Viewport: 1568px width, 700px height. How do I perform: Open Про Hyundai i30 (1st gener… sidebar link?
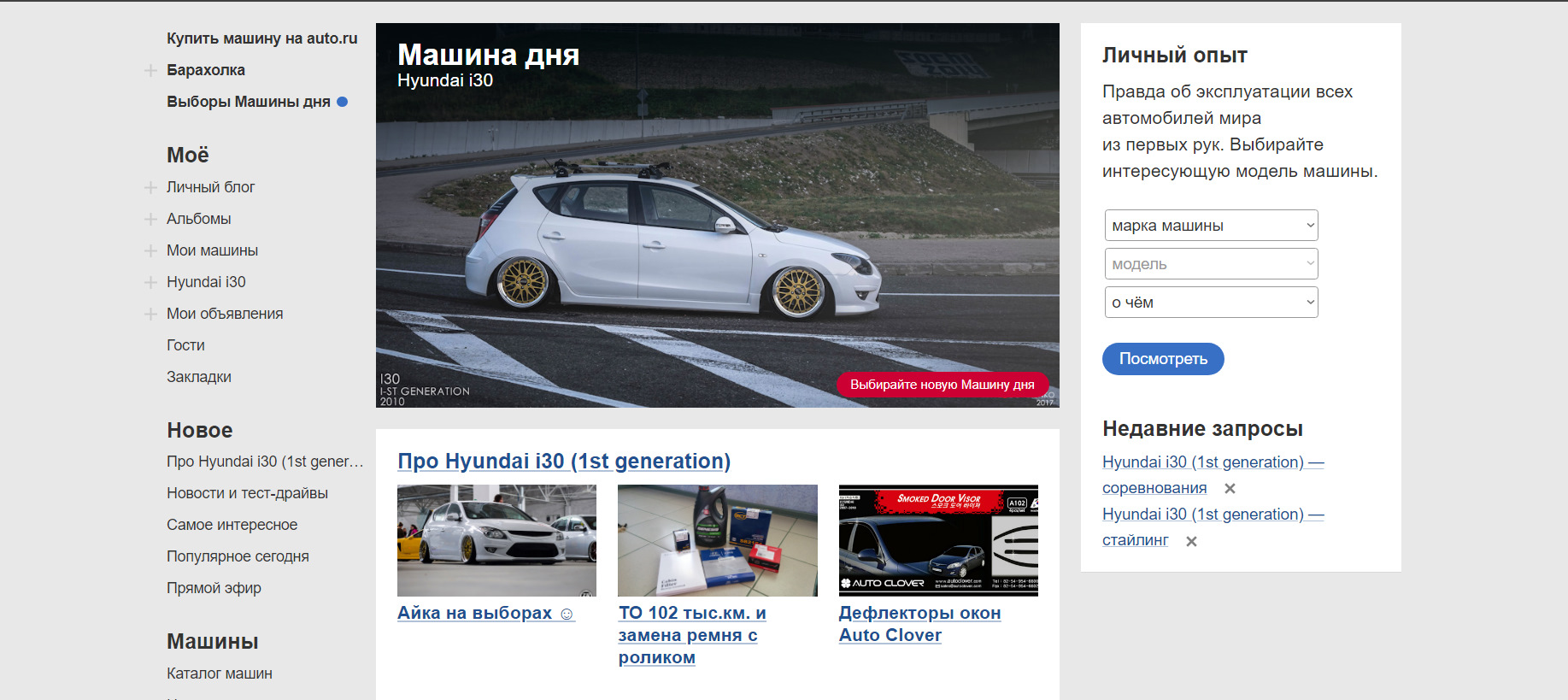tap(265, 462)
